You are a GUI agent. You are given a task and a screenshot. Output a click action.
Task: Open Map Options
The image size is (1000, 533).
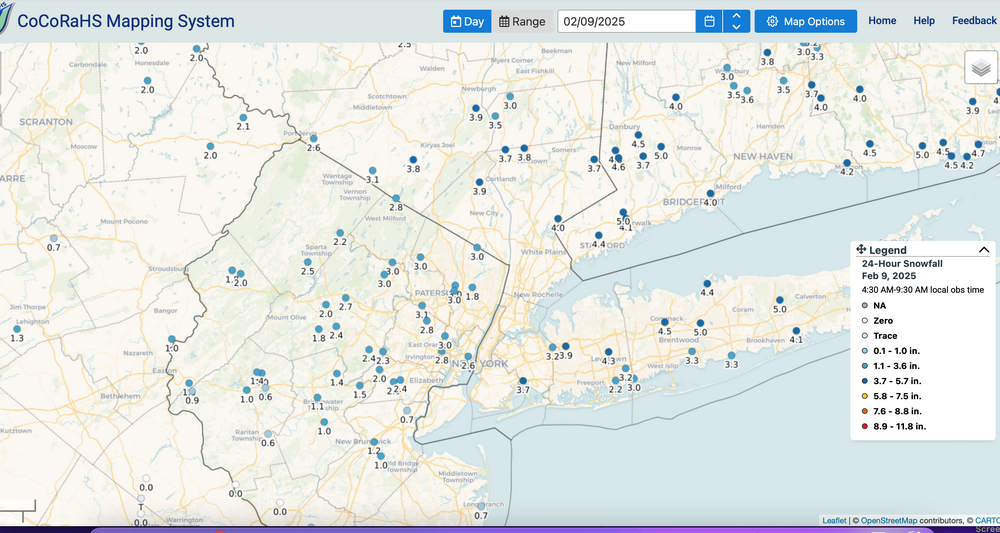[805, 21]
